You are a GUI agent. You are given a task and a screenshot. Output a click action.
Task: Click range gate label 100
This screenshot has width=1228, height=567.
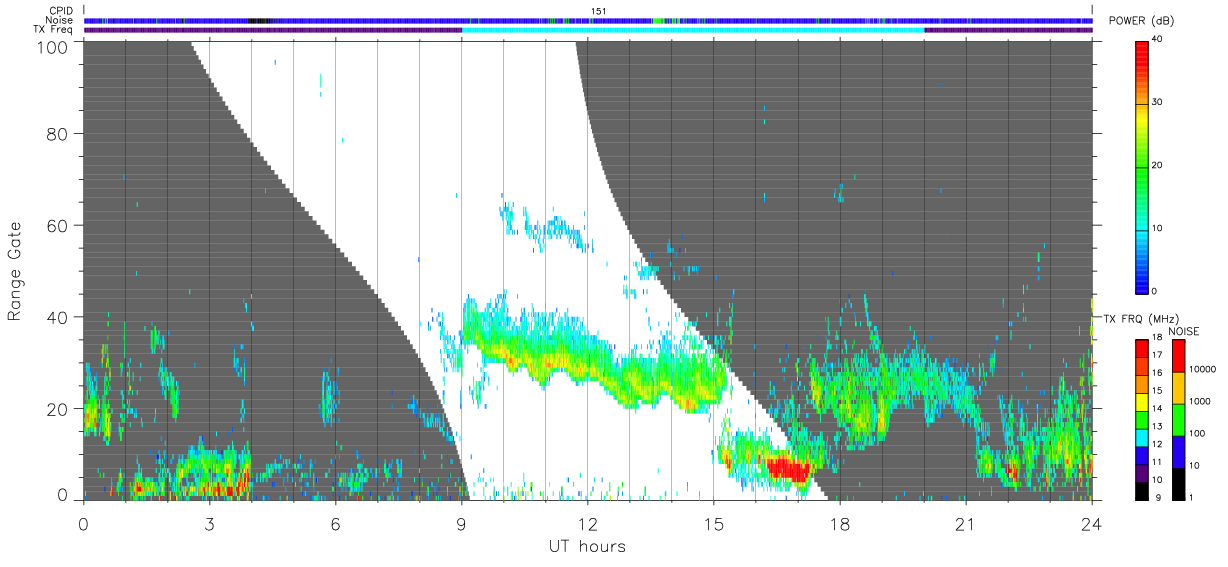coord(53,46)
